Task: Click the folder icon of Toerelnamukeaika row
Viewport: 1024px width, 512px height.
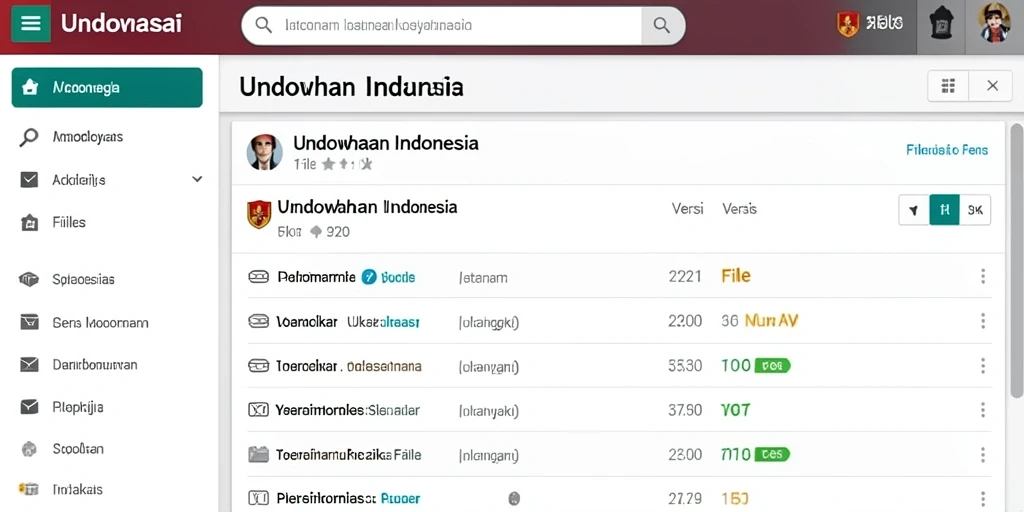Action: click(x=259, y=455)
